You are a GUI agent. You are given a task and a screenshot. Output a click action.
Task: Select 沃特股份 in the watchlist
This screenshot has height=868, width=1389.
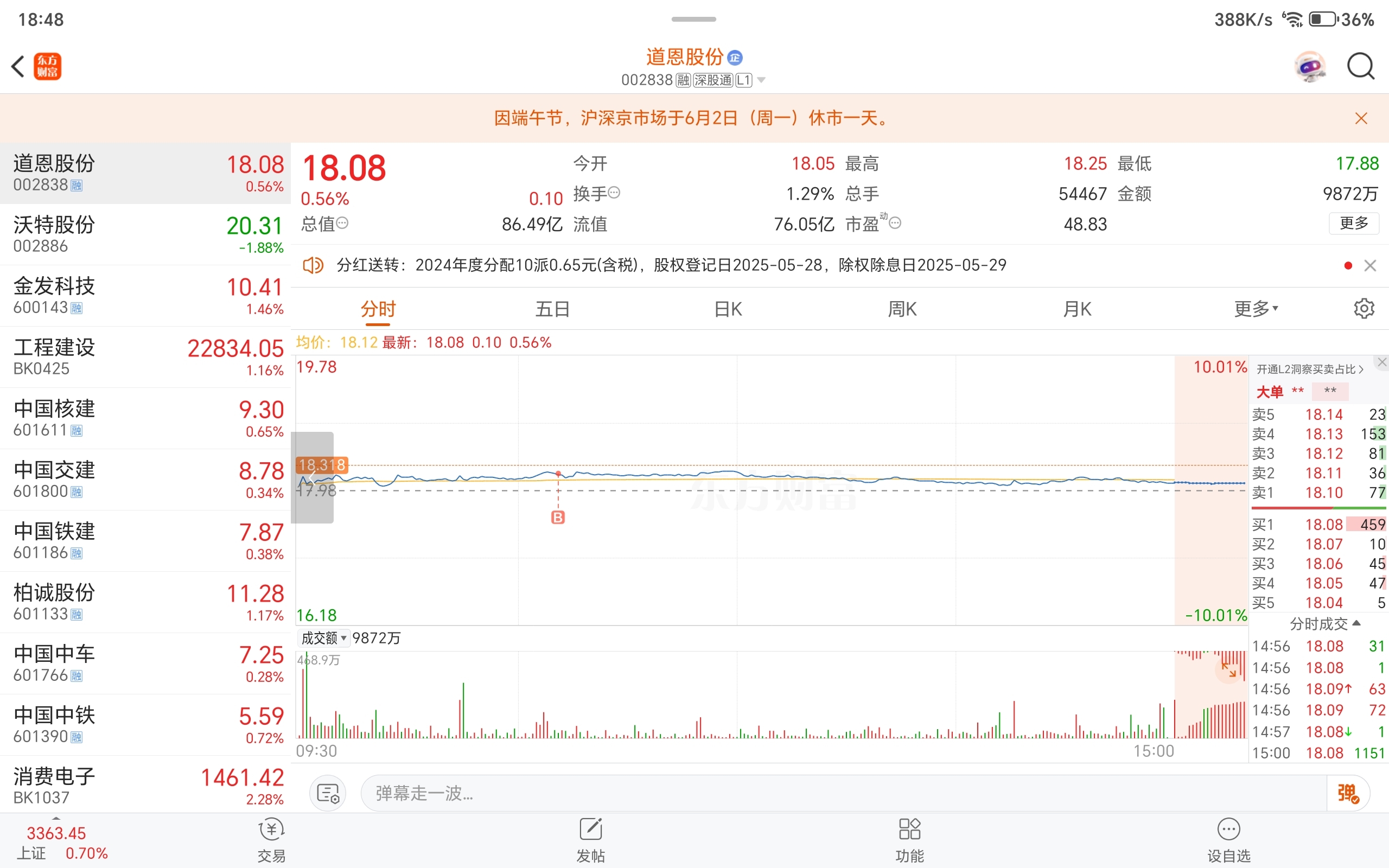pyautogui.click(x=145, y=234)
